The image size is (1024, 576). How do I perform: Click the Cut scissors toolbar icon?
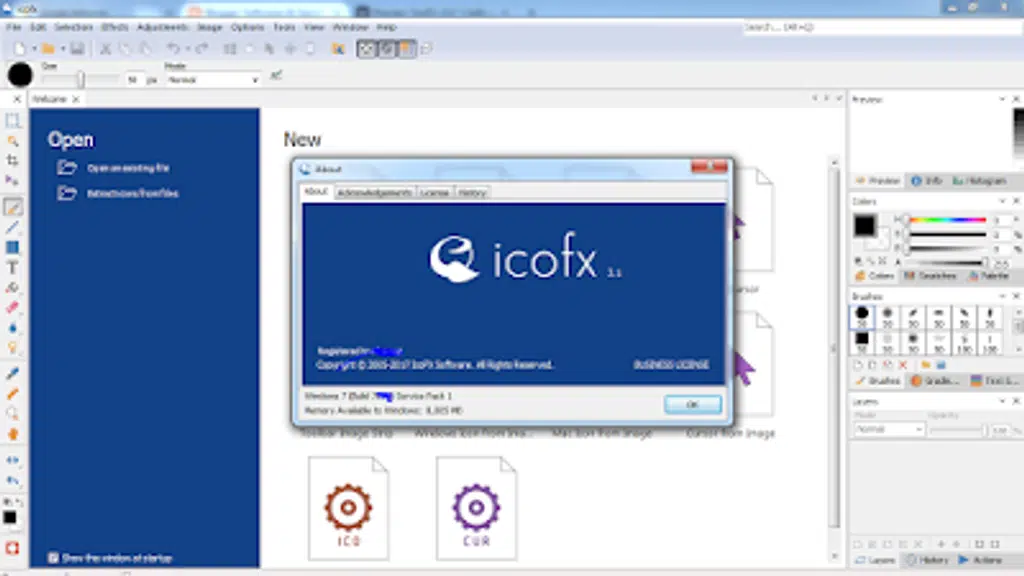(x=105, y=49)
